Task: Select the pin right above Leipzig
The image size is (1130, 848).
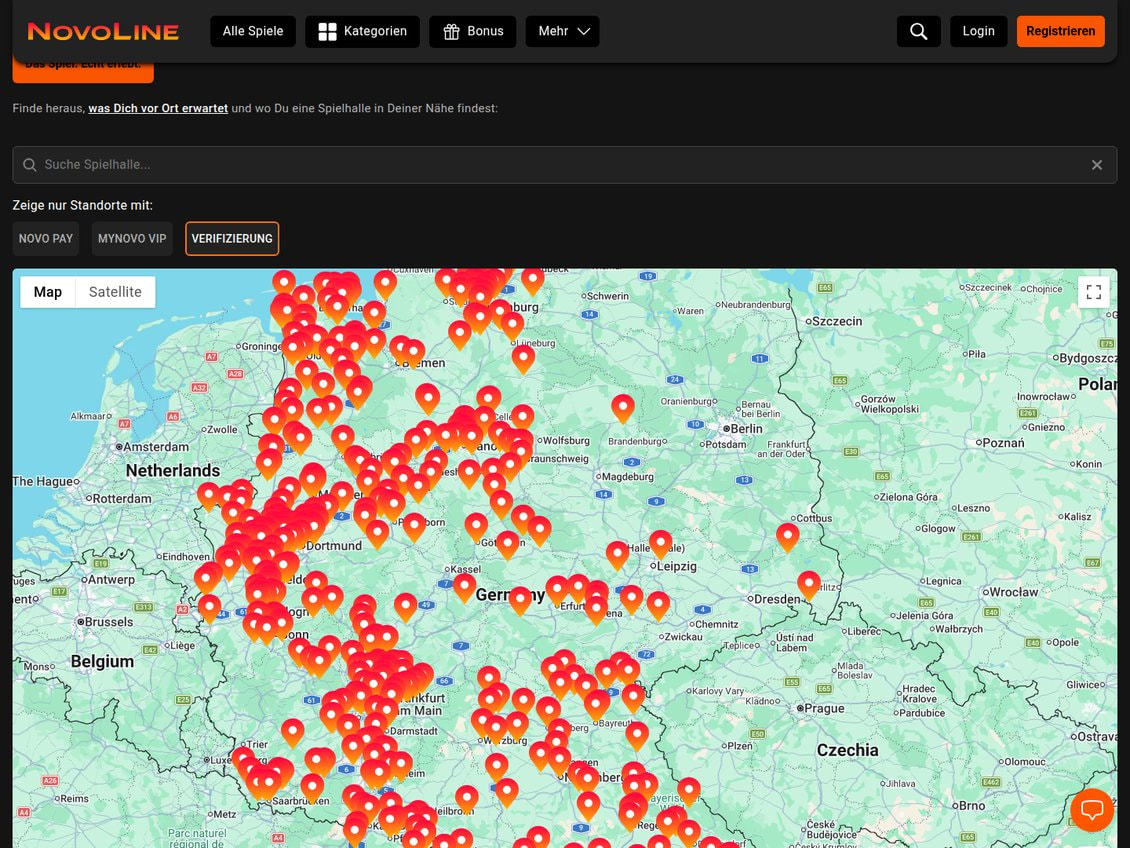Action: click(x=661, y=544)
